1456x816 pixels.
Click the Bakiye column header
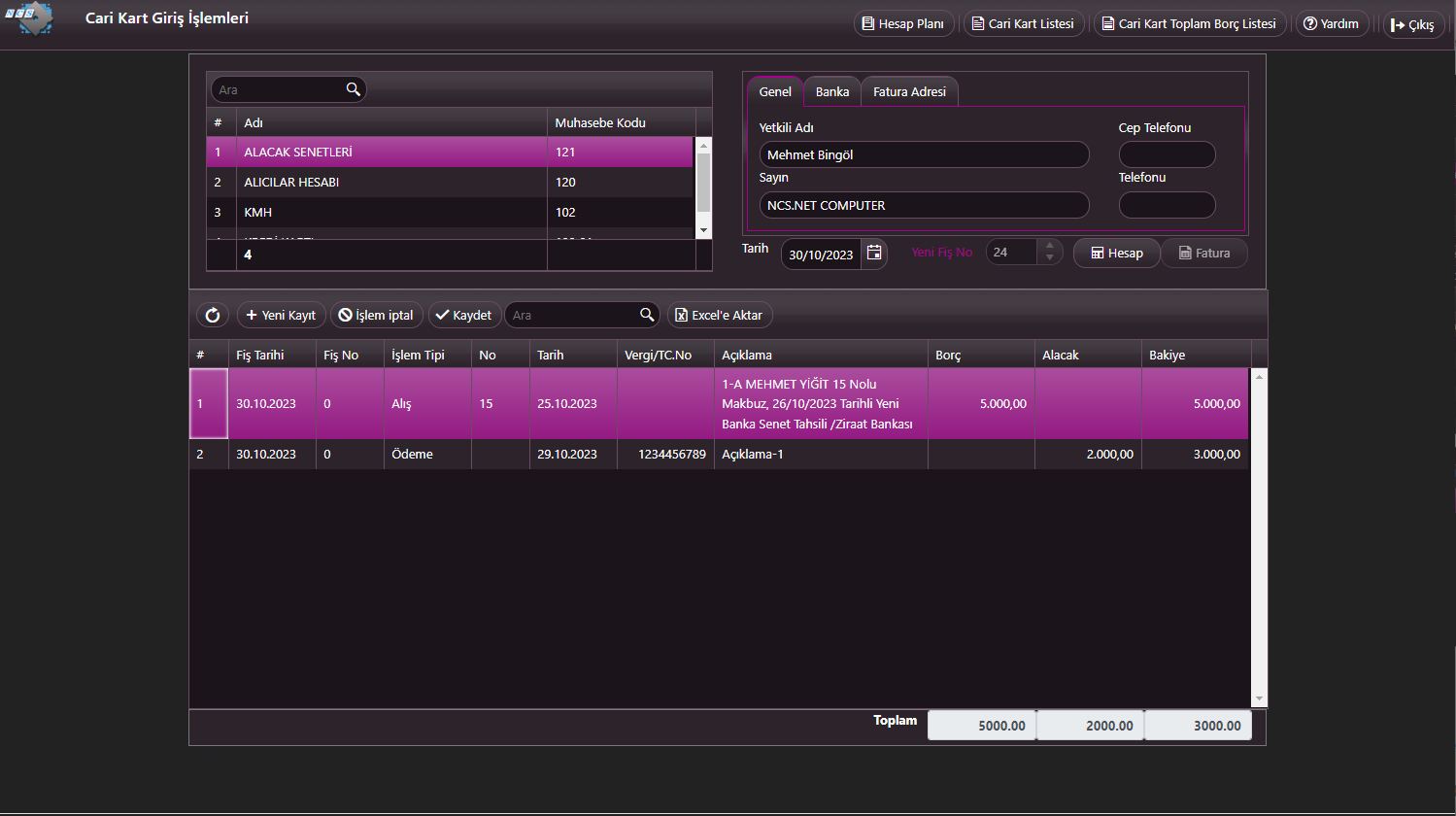coord(1197,355)
